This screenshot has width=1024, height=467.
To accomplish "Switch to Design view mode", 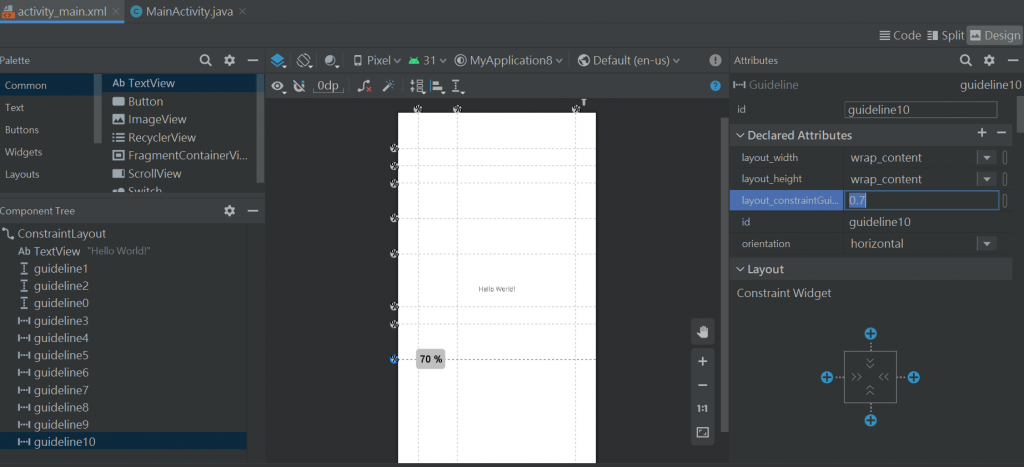I will tap(995, 35).
